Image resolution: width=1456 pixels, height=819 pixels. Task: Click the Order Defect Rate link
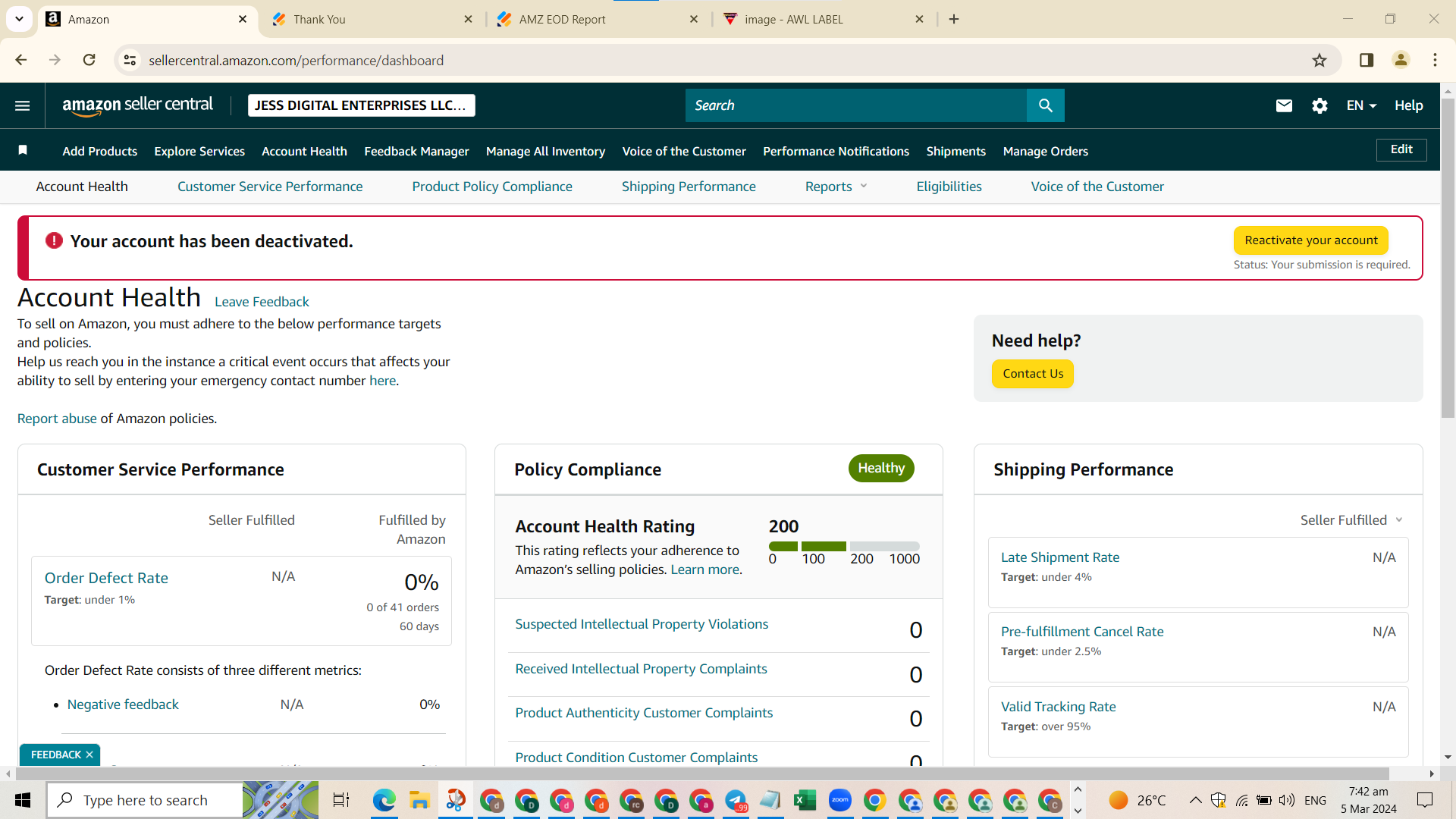click(x=106, y=578)
